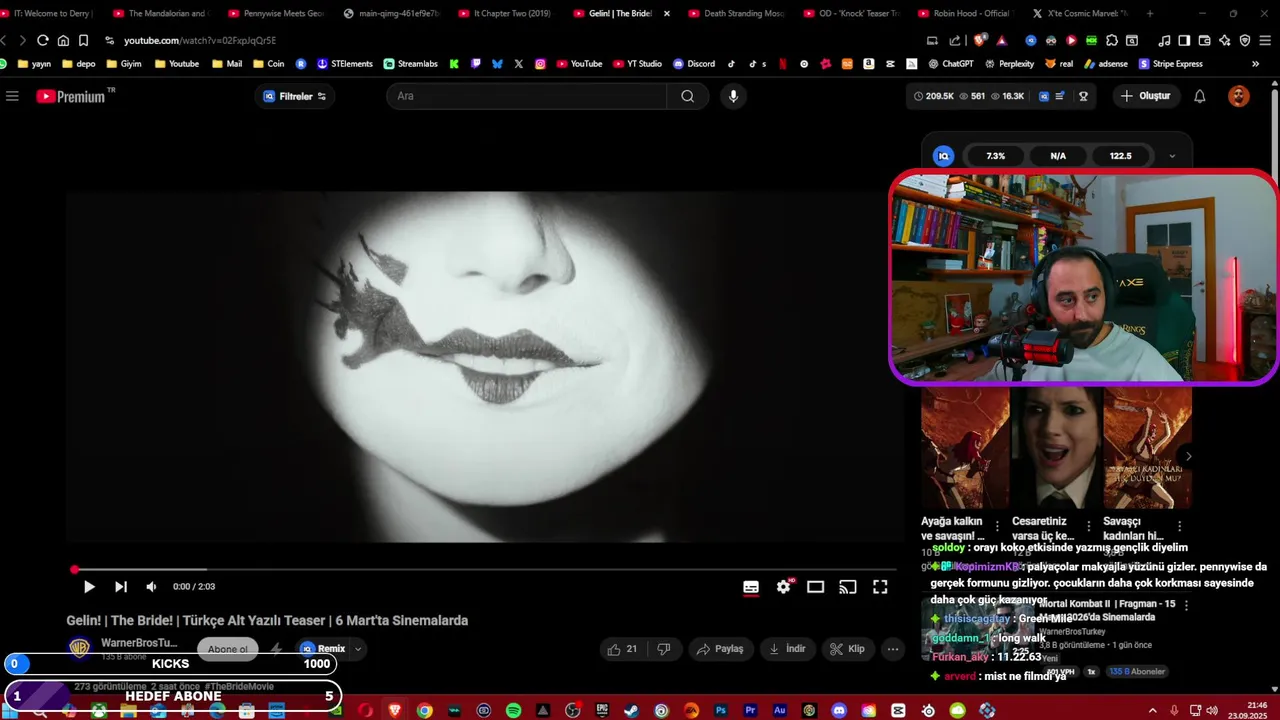The height and width of the screenshot is (720, 1280).
Task: Open the Oluştur create menu
Action: click(x=1145, y=96)
